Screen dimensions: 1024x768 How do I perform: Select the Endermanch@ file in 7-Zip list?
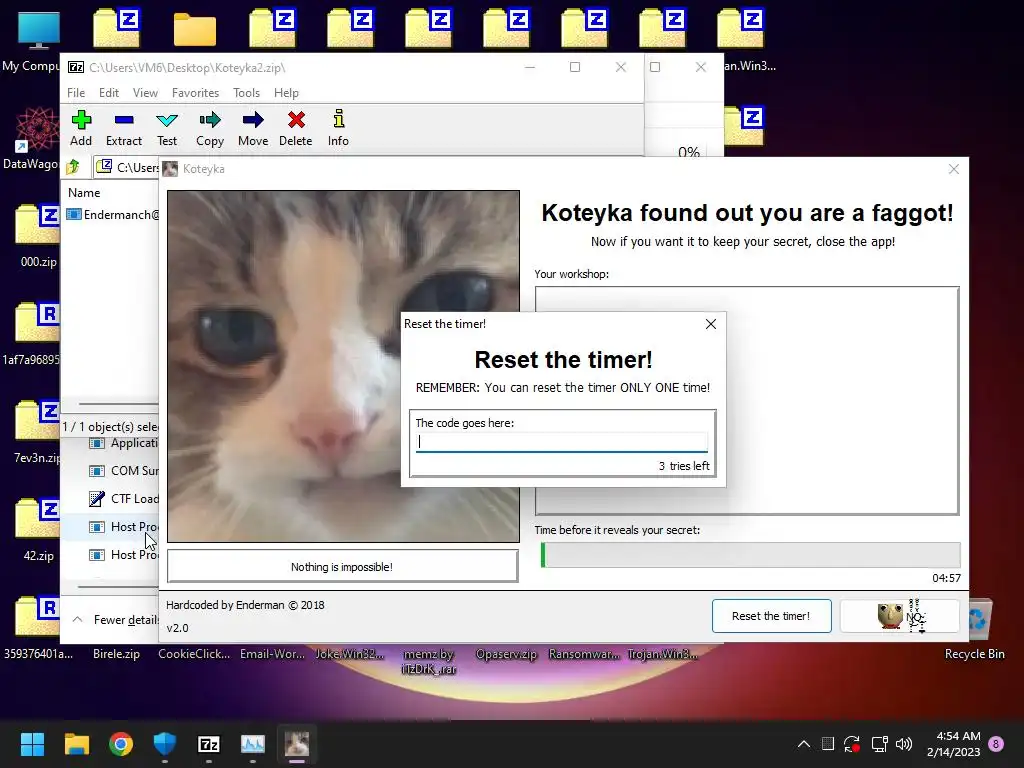[112, 215]
